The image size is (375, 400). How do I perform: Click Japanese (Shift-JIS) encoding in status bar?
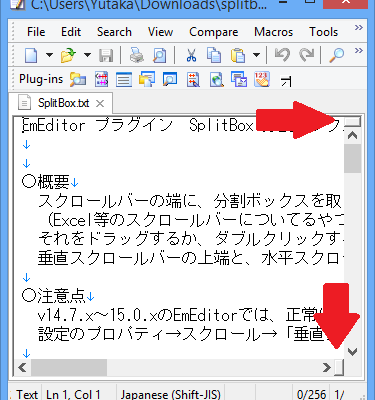point(170,395)
